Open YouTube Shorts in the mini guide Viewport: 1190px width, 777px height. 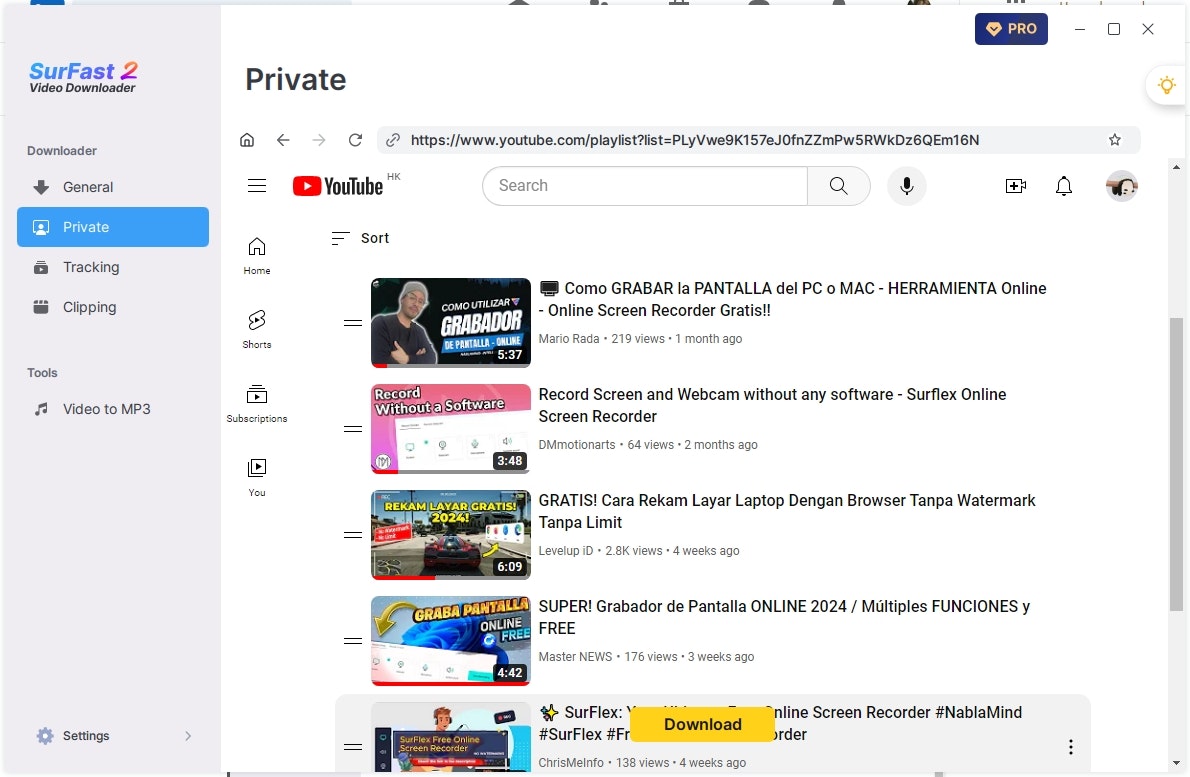(257, 329)
